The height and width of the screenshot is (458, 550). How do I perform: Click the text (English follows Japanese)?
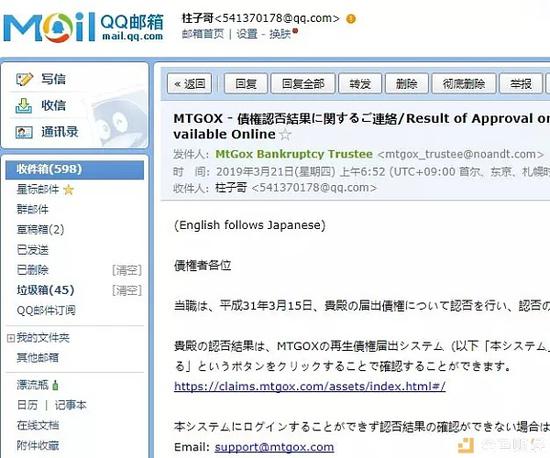click(250, 225)
